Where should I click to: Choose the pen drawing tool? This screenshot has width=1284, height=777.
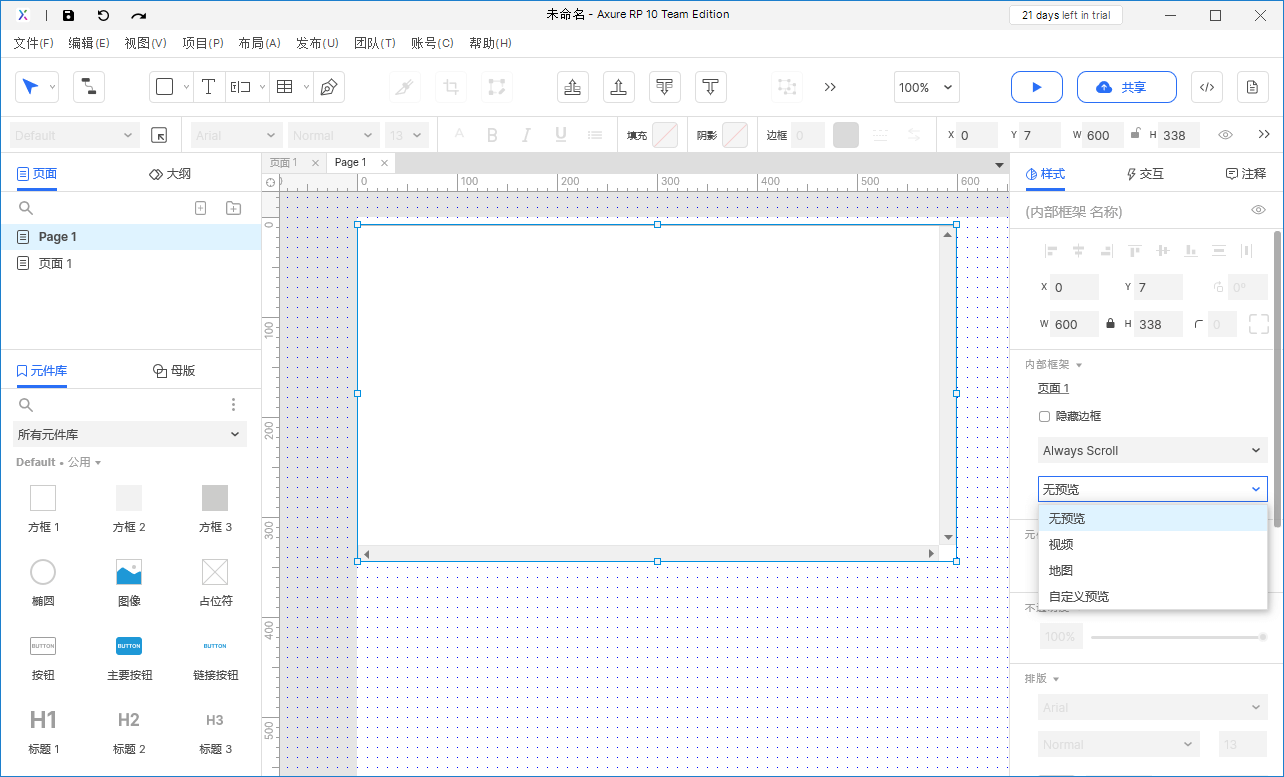[328, 87]
